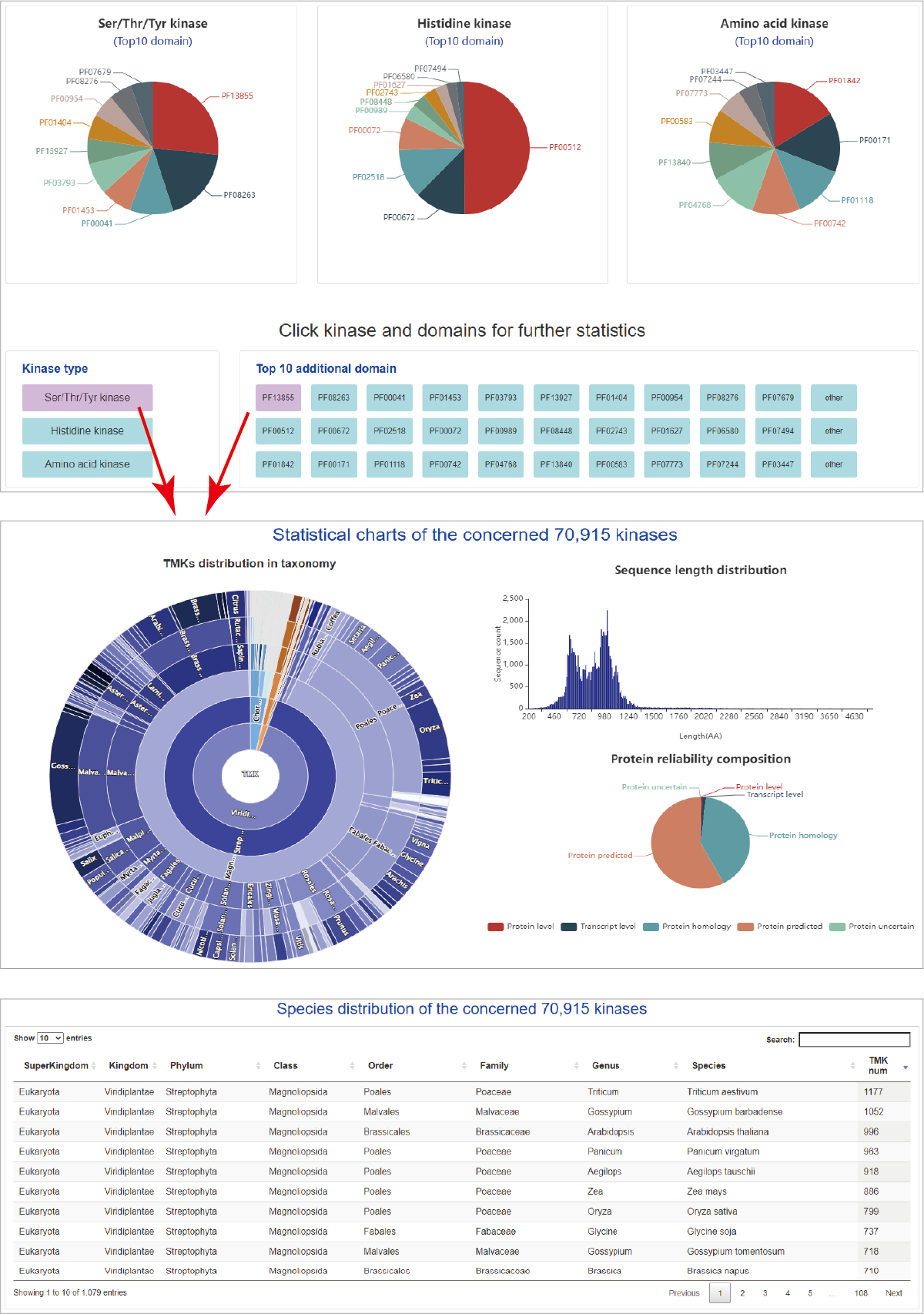Sort table by Kingdom column

[132, 1065]
